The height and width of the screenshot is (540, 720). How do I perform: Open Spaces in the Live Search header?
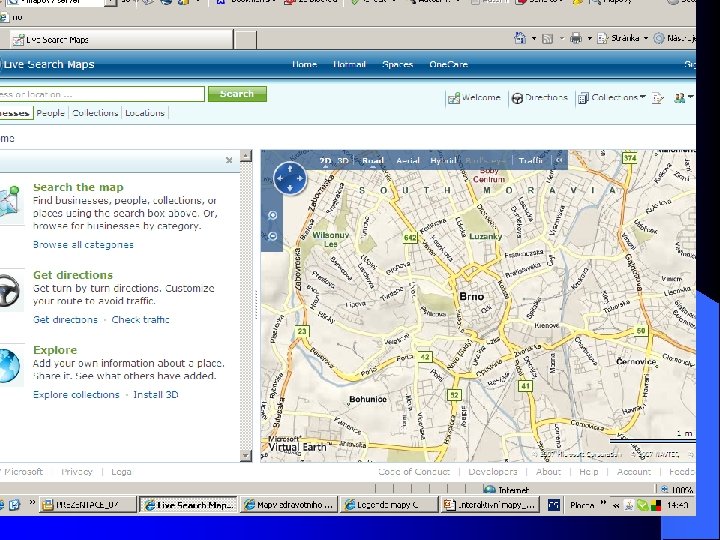pyautogui.click(x=398, y=64)
